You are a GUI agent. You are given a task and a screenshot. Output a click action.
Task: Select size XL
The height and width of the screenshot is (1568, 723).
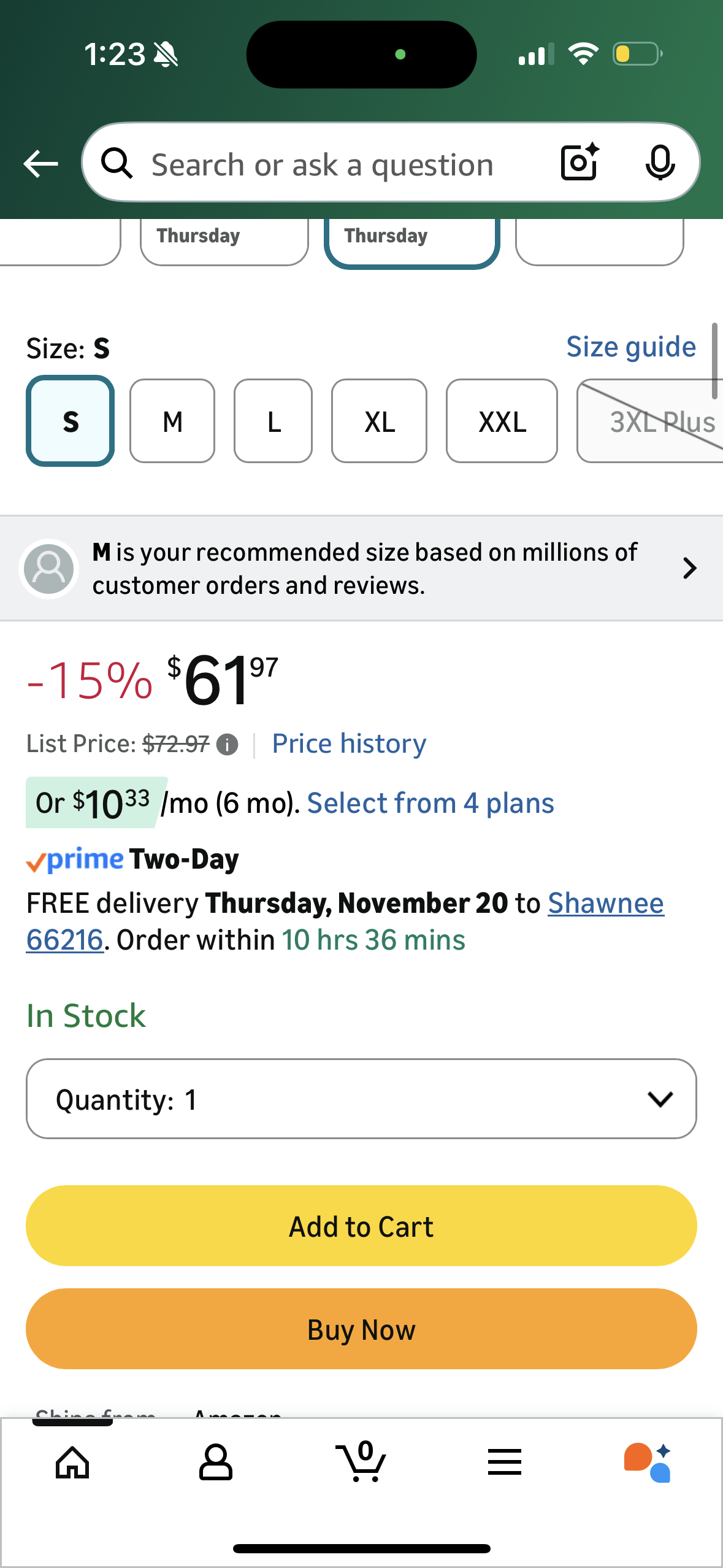379,421
